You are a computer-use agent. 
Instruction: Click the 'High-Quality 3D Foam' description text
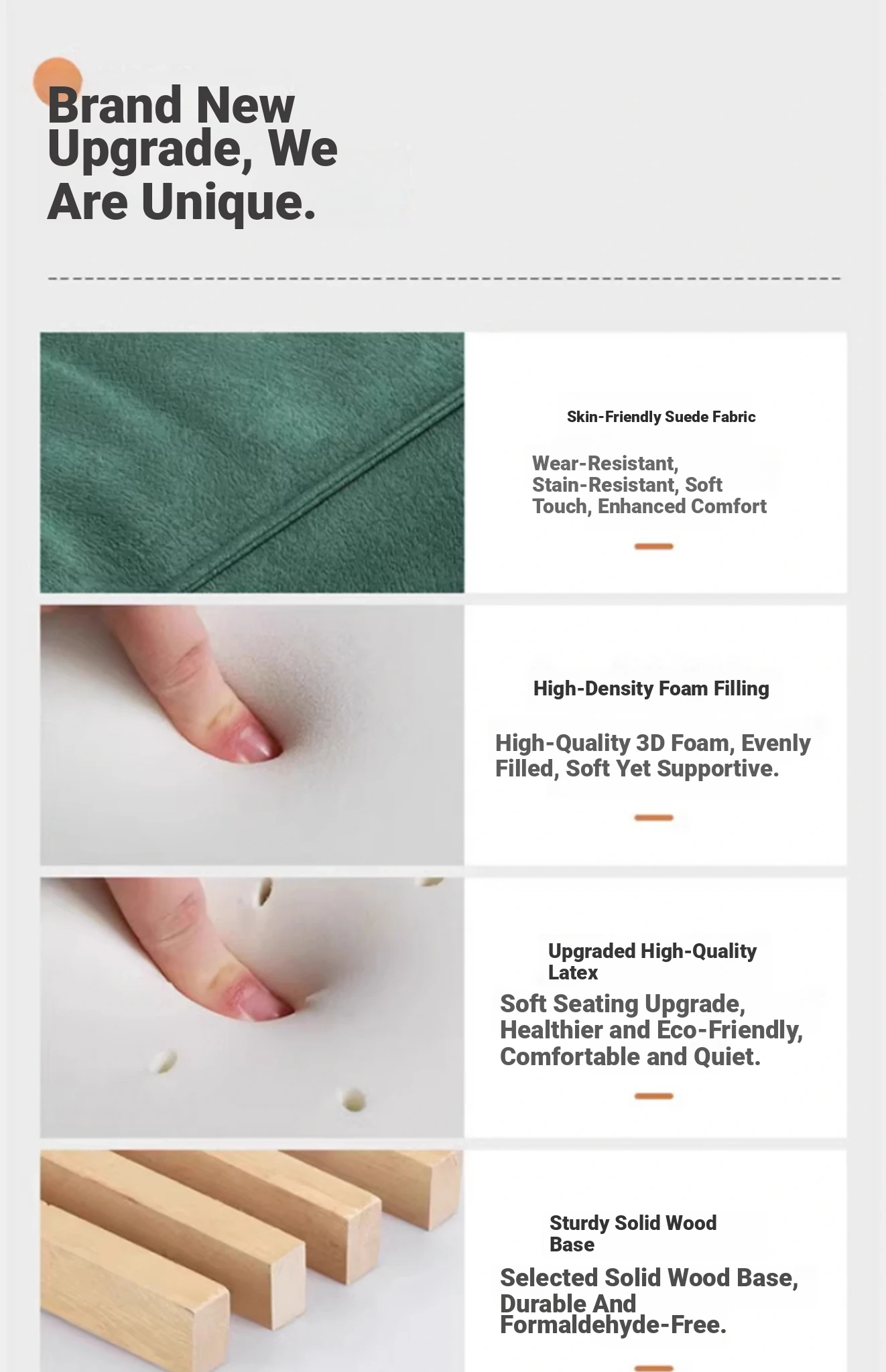(x=653, y=756)
